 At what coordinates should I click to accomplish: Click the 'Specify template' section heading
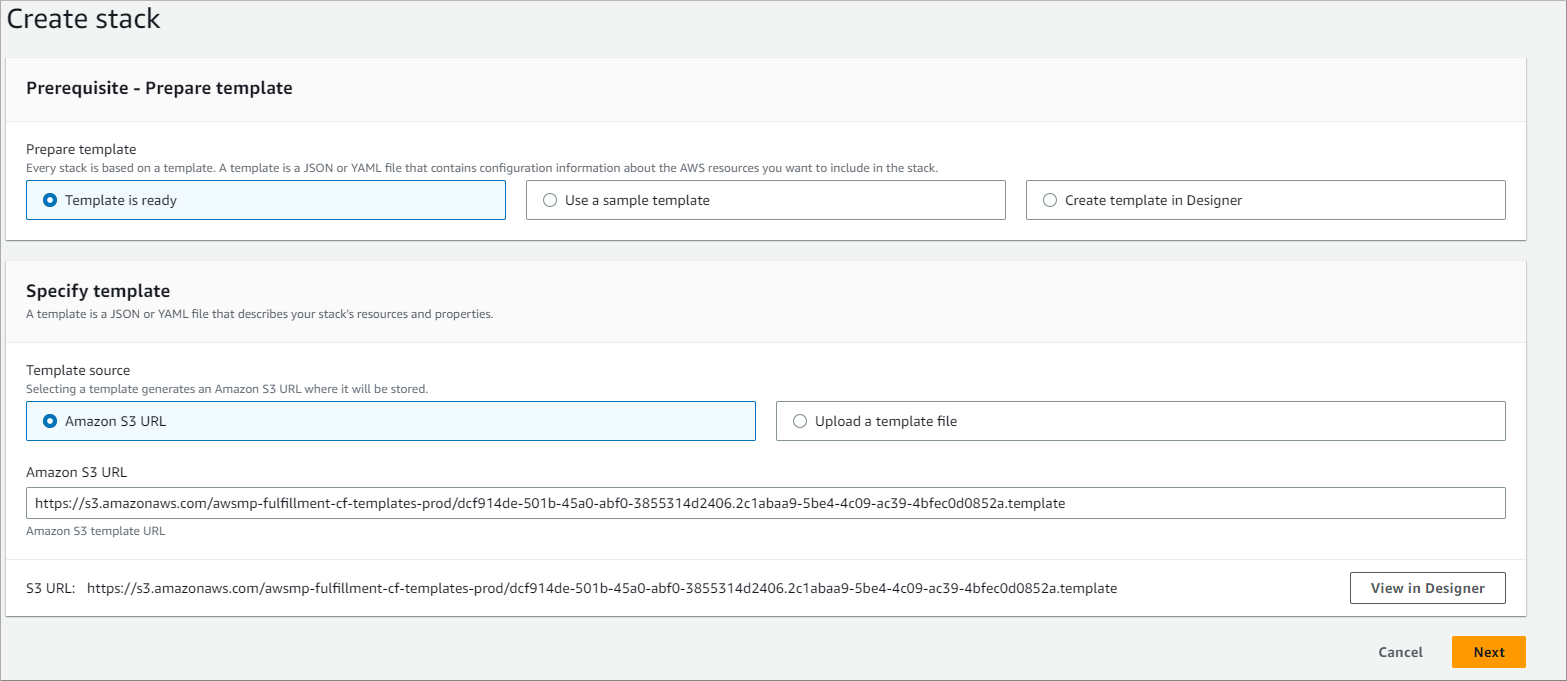click(x=98, y=291)
